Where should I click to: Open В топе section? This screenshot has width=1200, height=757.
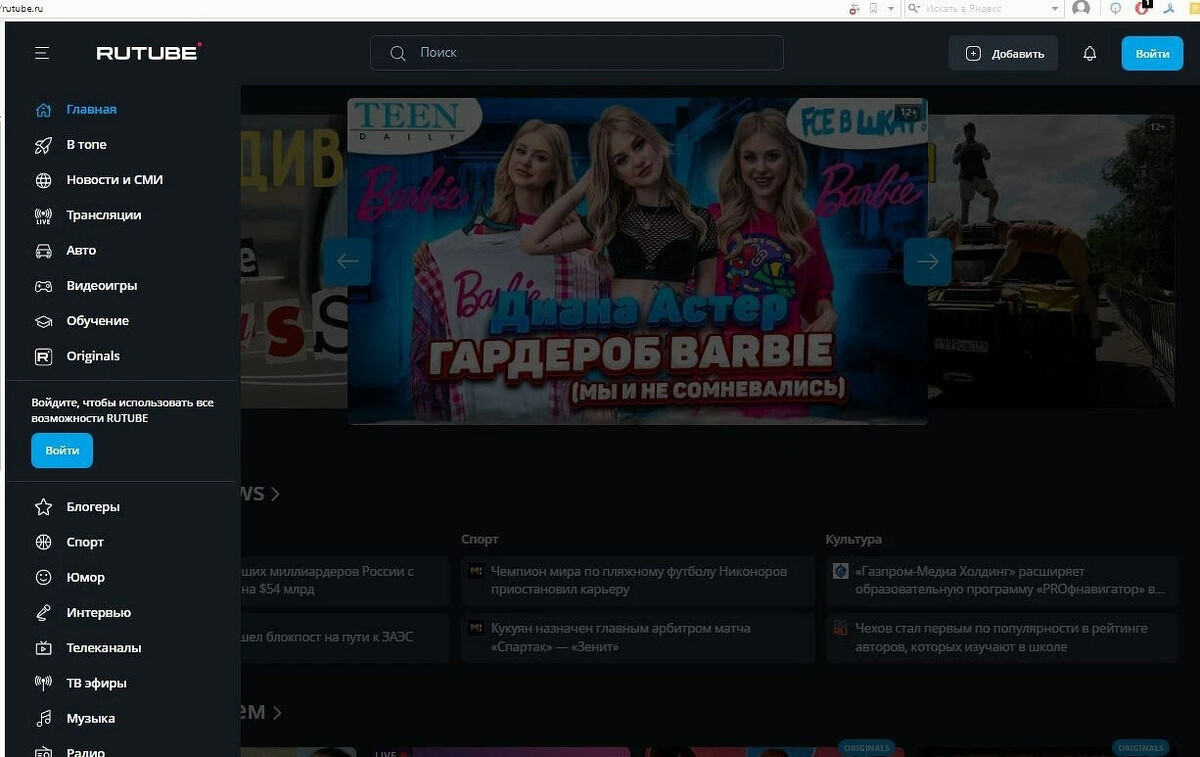click(x=87, y=145)
